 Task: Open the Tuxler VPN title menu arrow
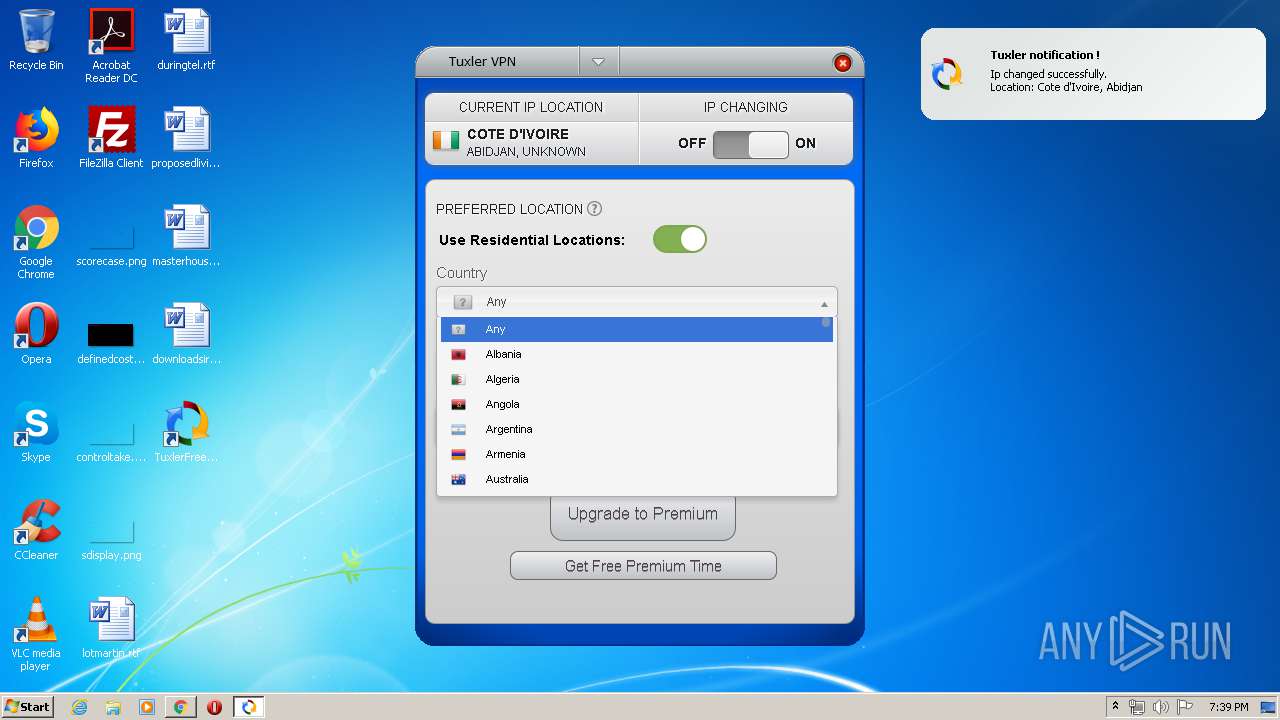click(x=598, y=62)
